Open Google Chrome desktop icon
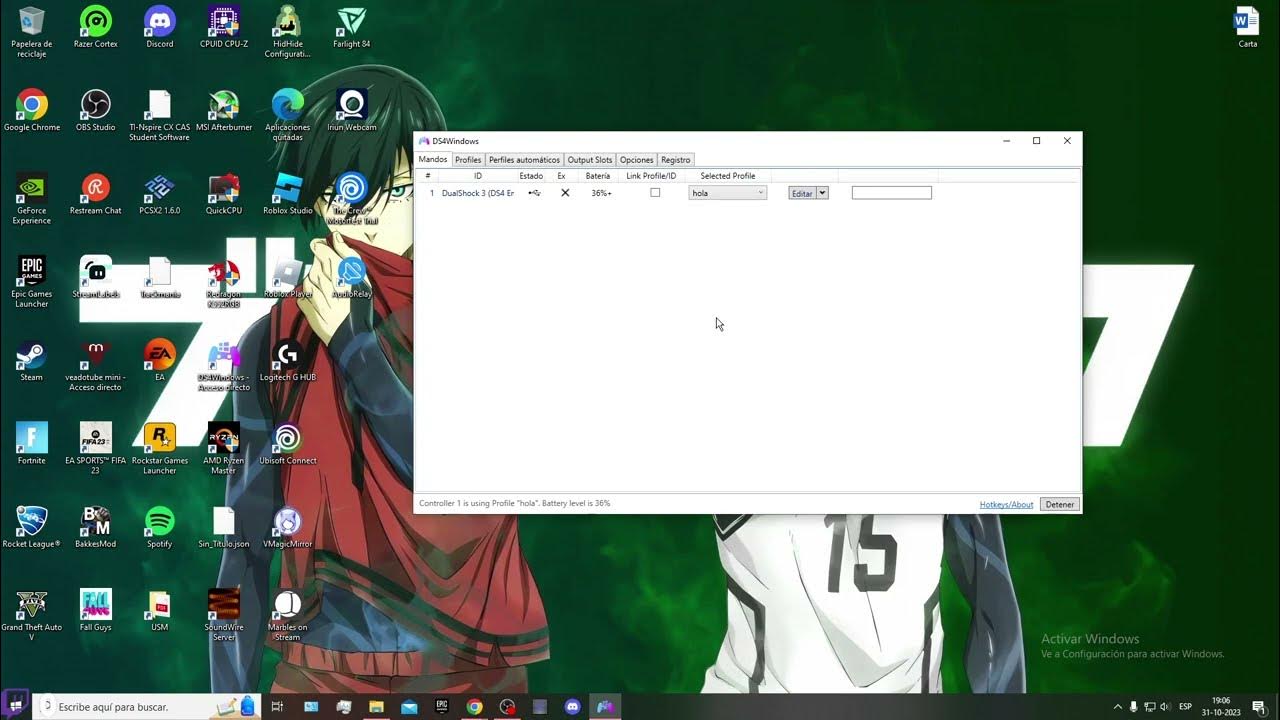This screenshot has height=720, width=1280. (x=32, y=111)
